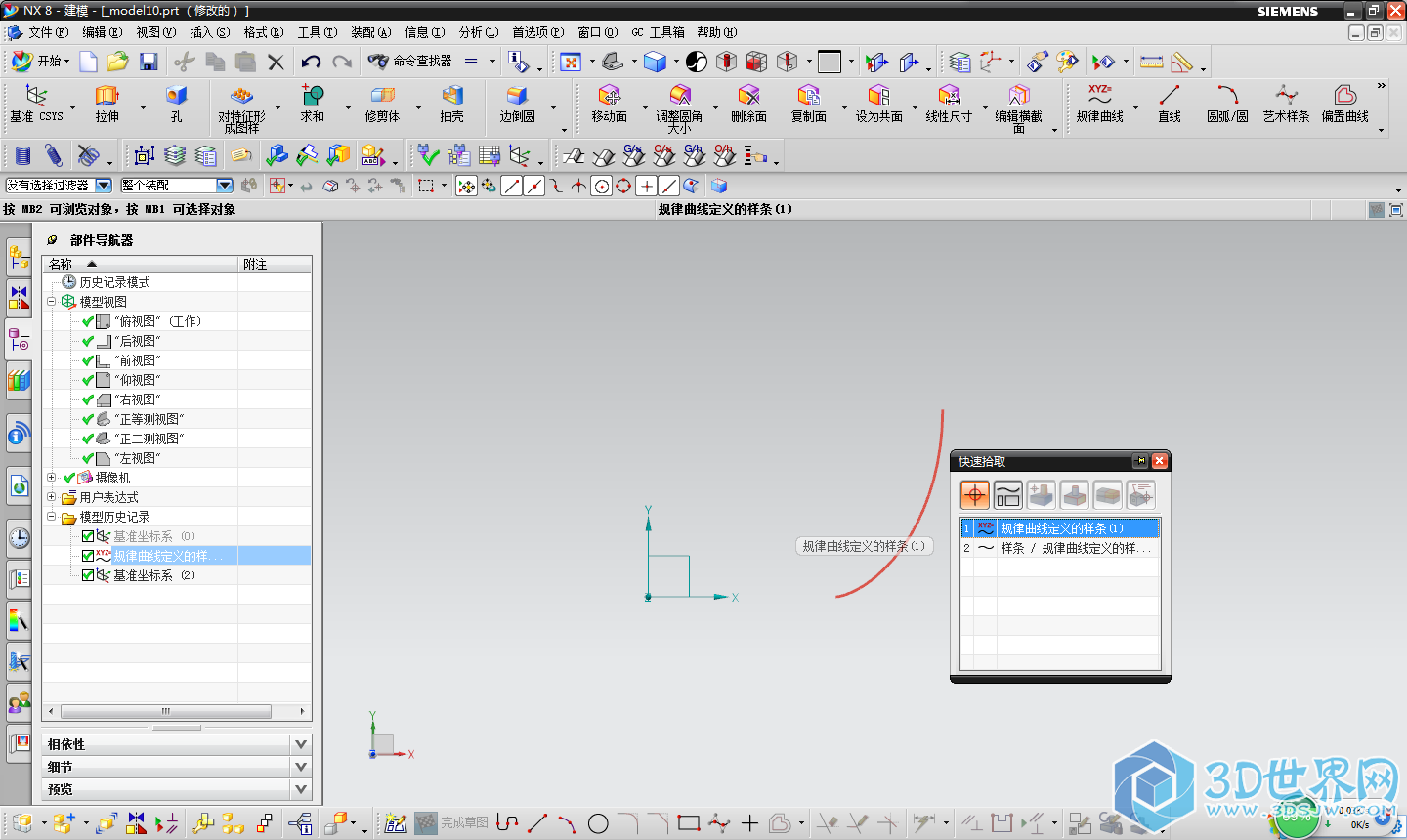The image size is (1407, 840).
Task: Collapse the 模型历史记录 tree node
Action: [51, 517]
